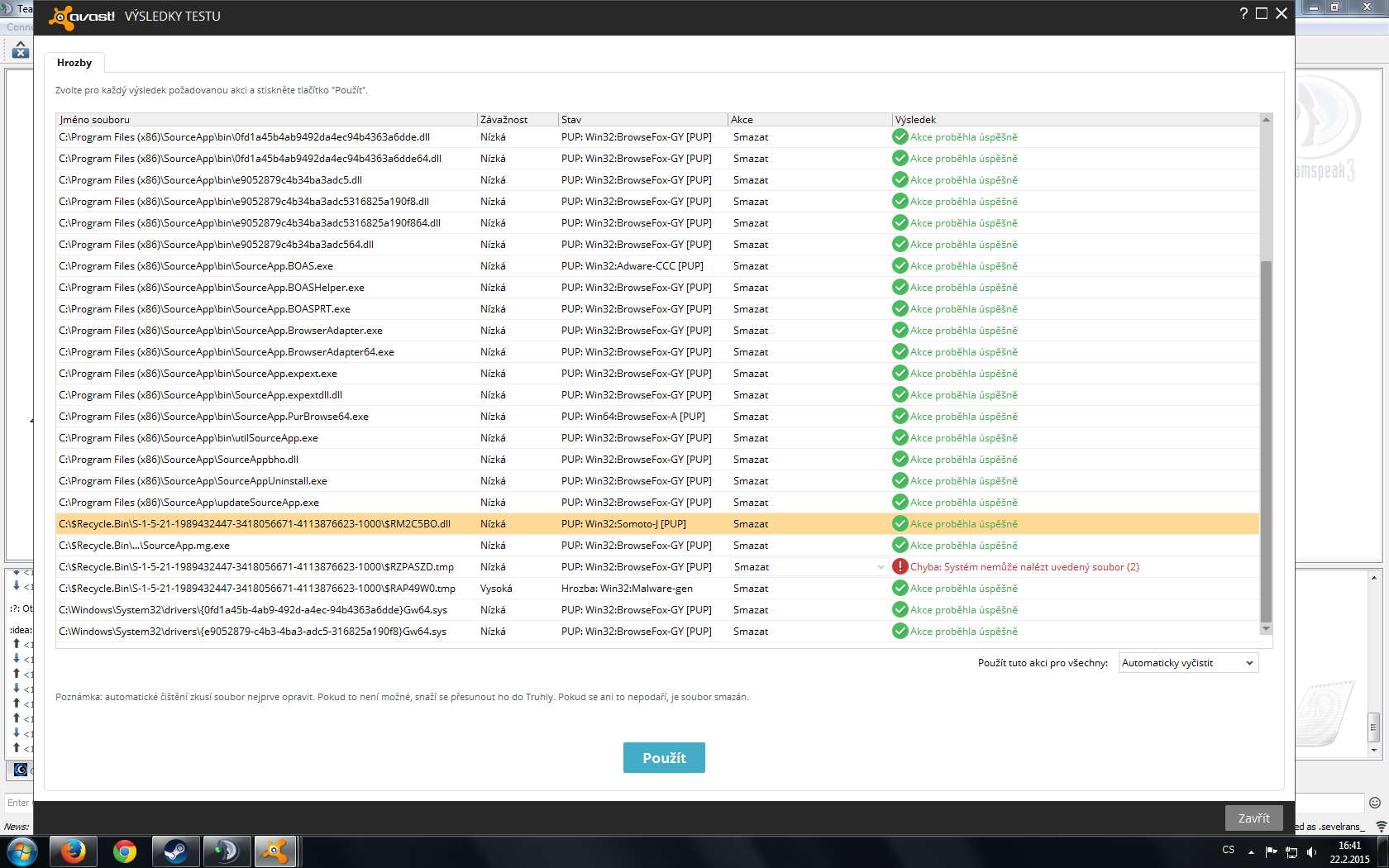
Task: Sort by the Akce column header
Action: 809,120
